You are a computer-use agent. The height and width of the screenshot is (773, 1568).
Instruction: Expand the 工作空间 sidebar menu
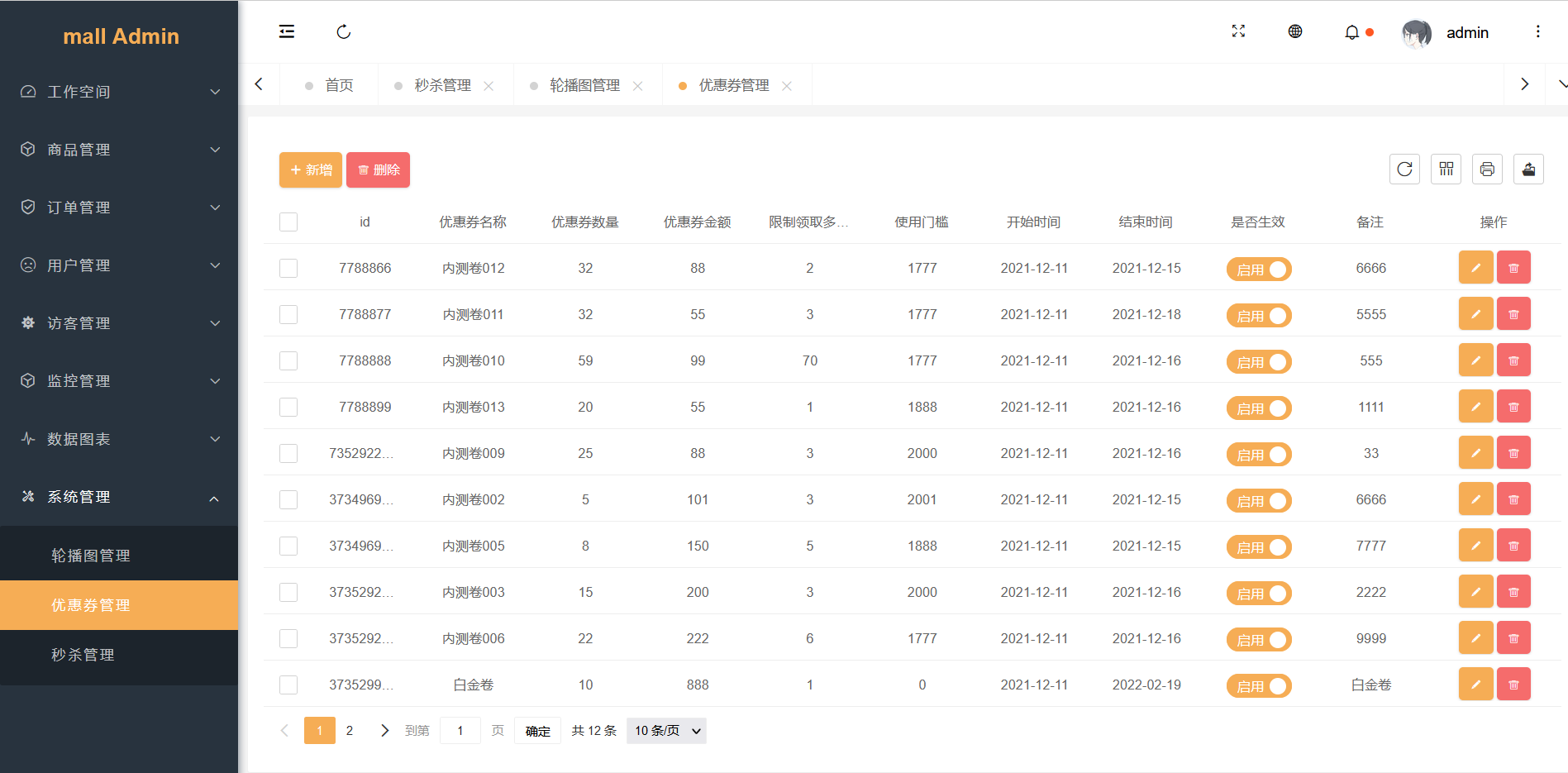(119, 92)
